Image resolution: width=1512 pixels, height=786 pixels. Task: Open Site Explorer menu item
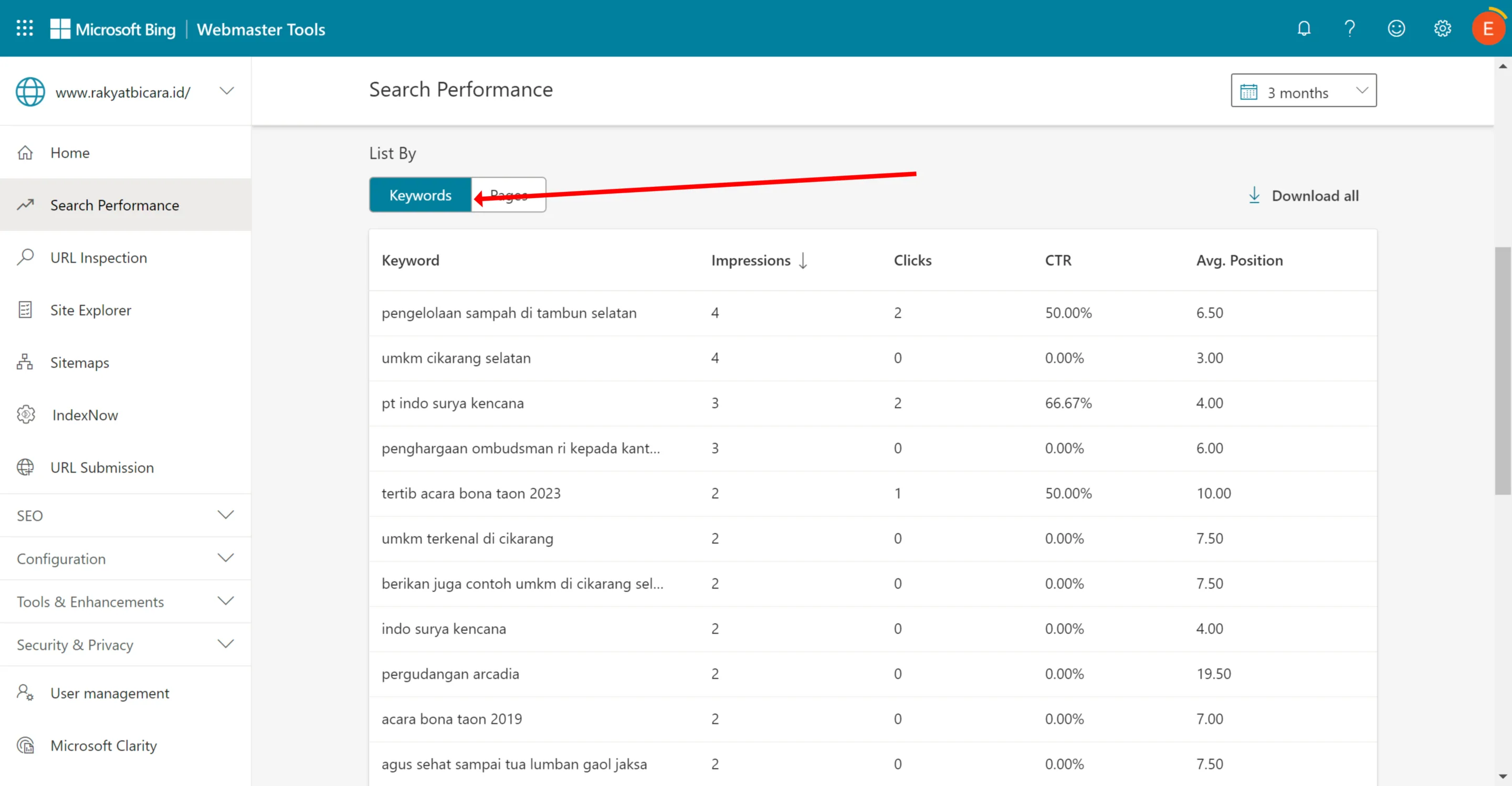pos(125,310)
